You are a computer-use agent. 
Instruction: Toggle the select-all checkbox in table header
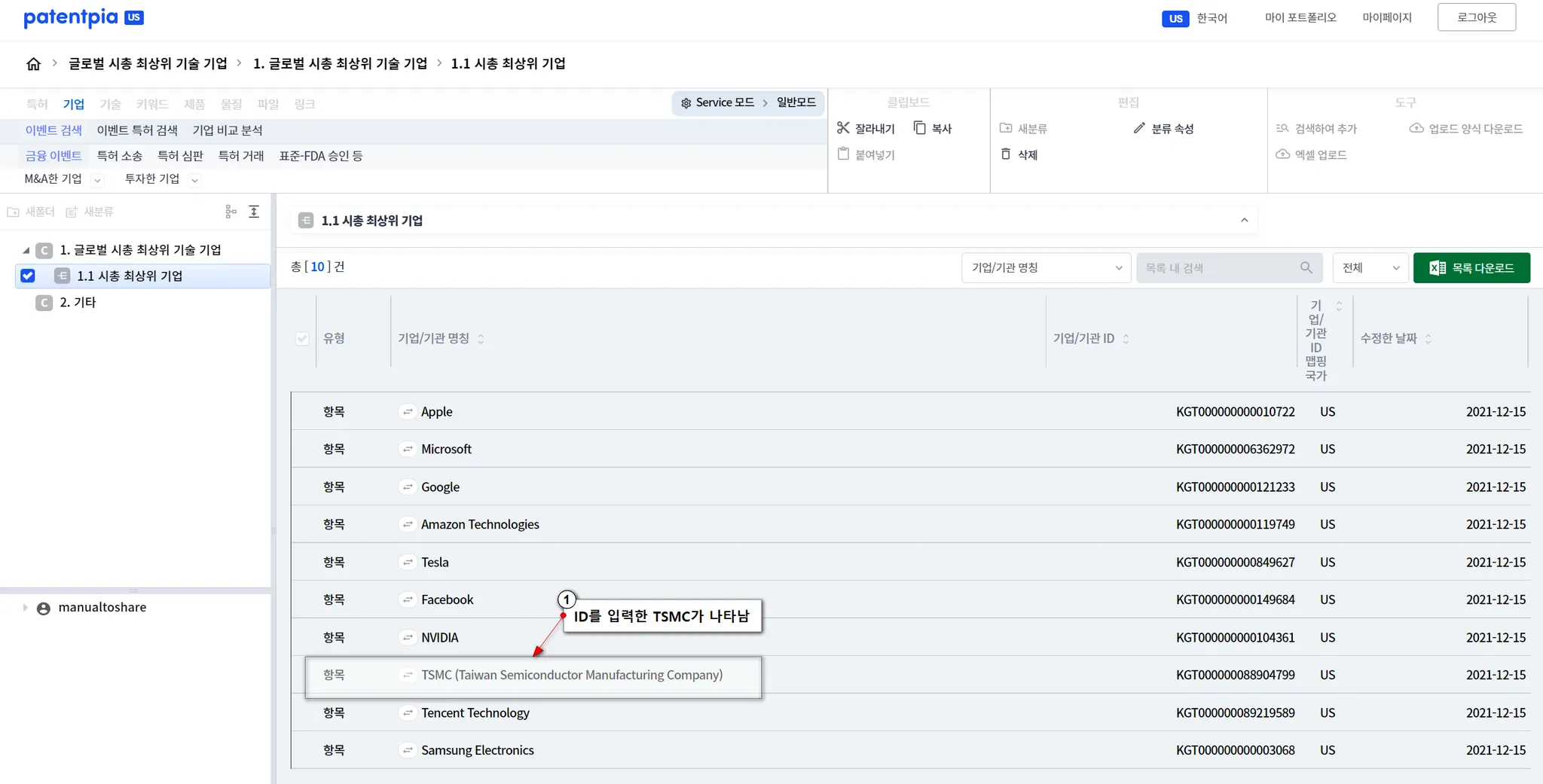coord(302,339)
